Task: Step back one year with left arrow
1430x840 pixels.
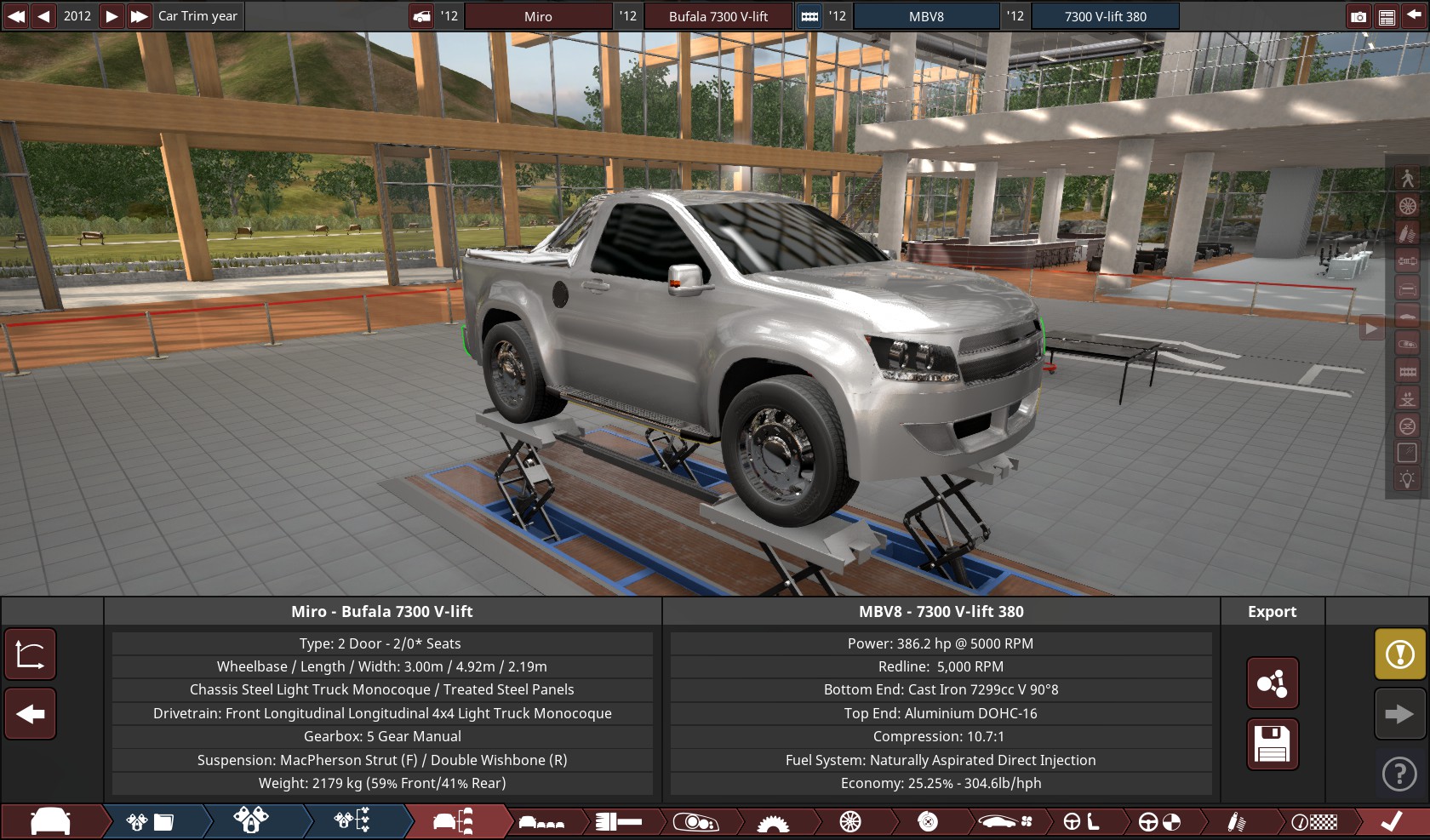Action: 43,16
